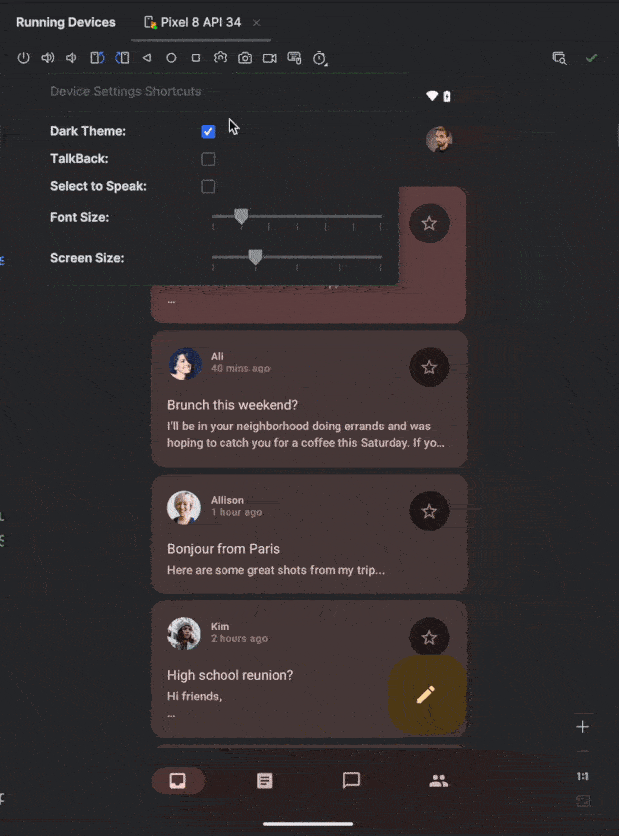This screenshot has height=836, width=619.
Task: Enable the Select to Speak checkbox
Action: [x=208, y=187]
